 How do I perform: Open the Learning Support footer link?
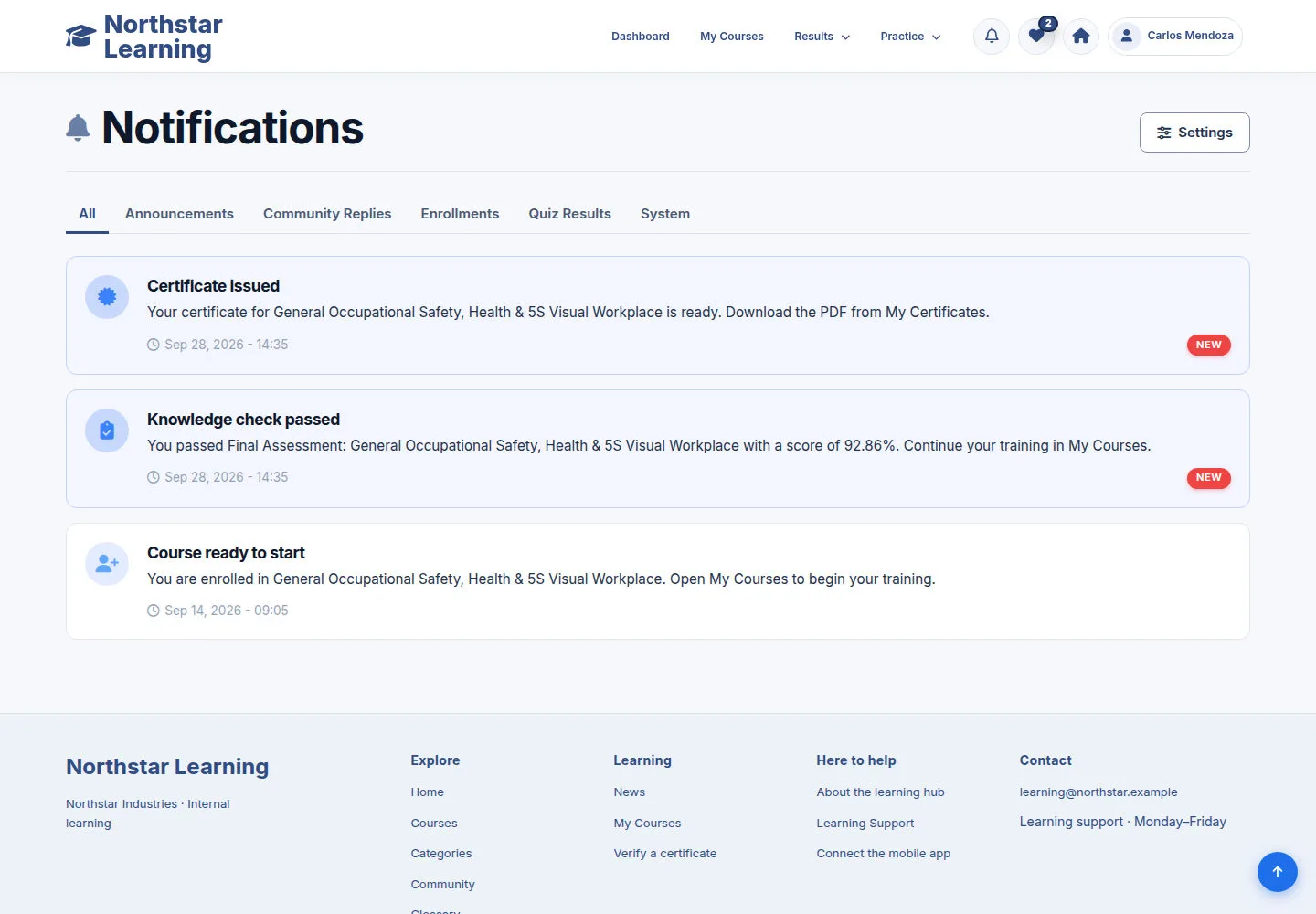coord(865,824)
